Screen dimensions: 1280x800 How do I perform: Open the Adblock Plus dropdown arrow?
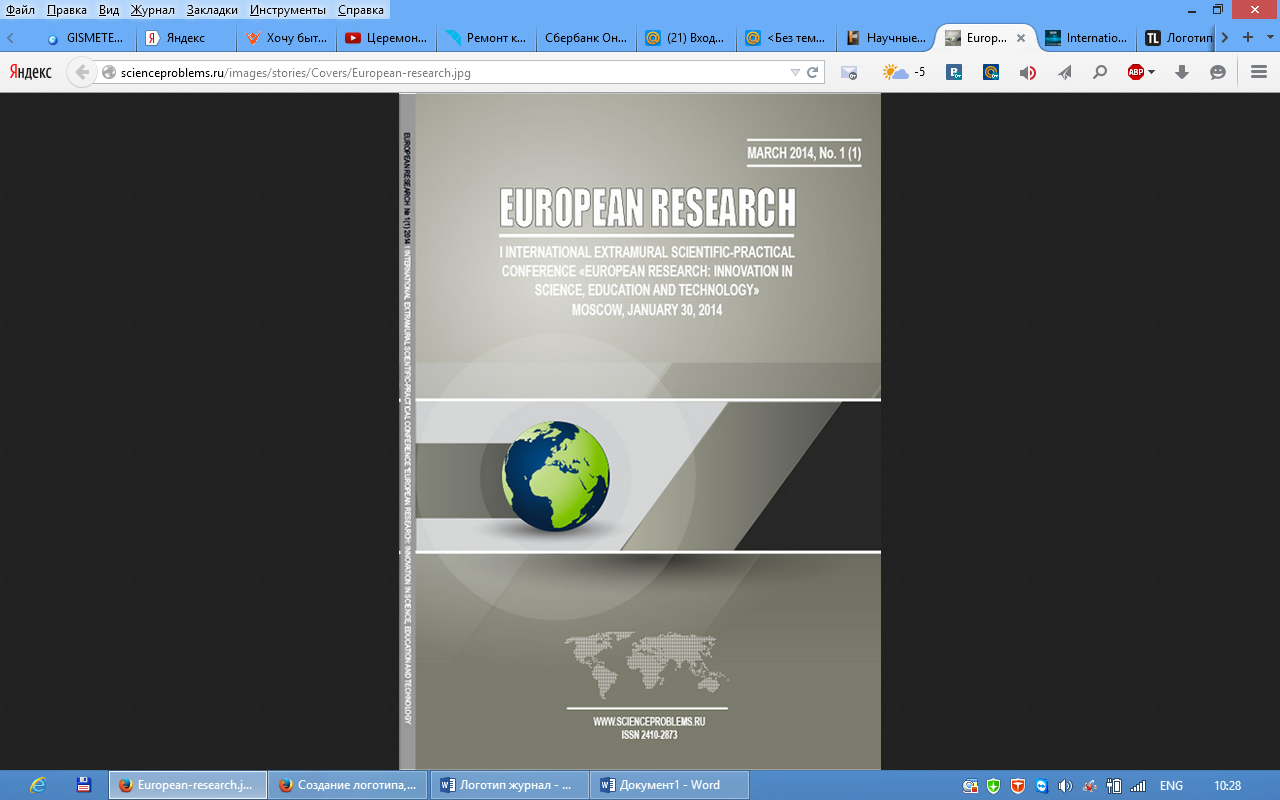tap(1151, 72)
